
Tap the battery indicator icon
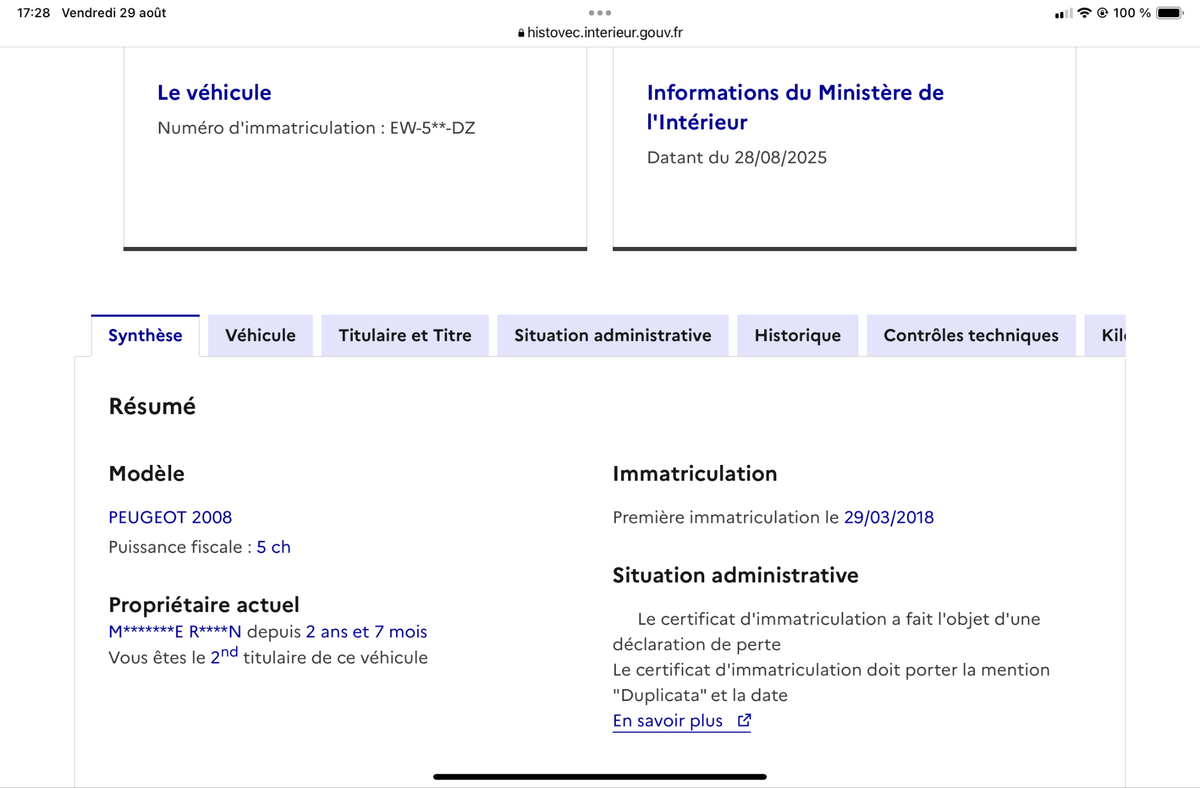point(1169,13)
